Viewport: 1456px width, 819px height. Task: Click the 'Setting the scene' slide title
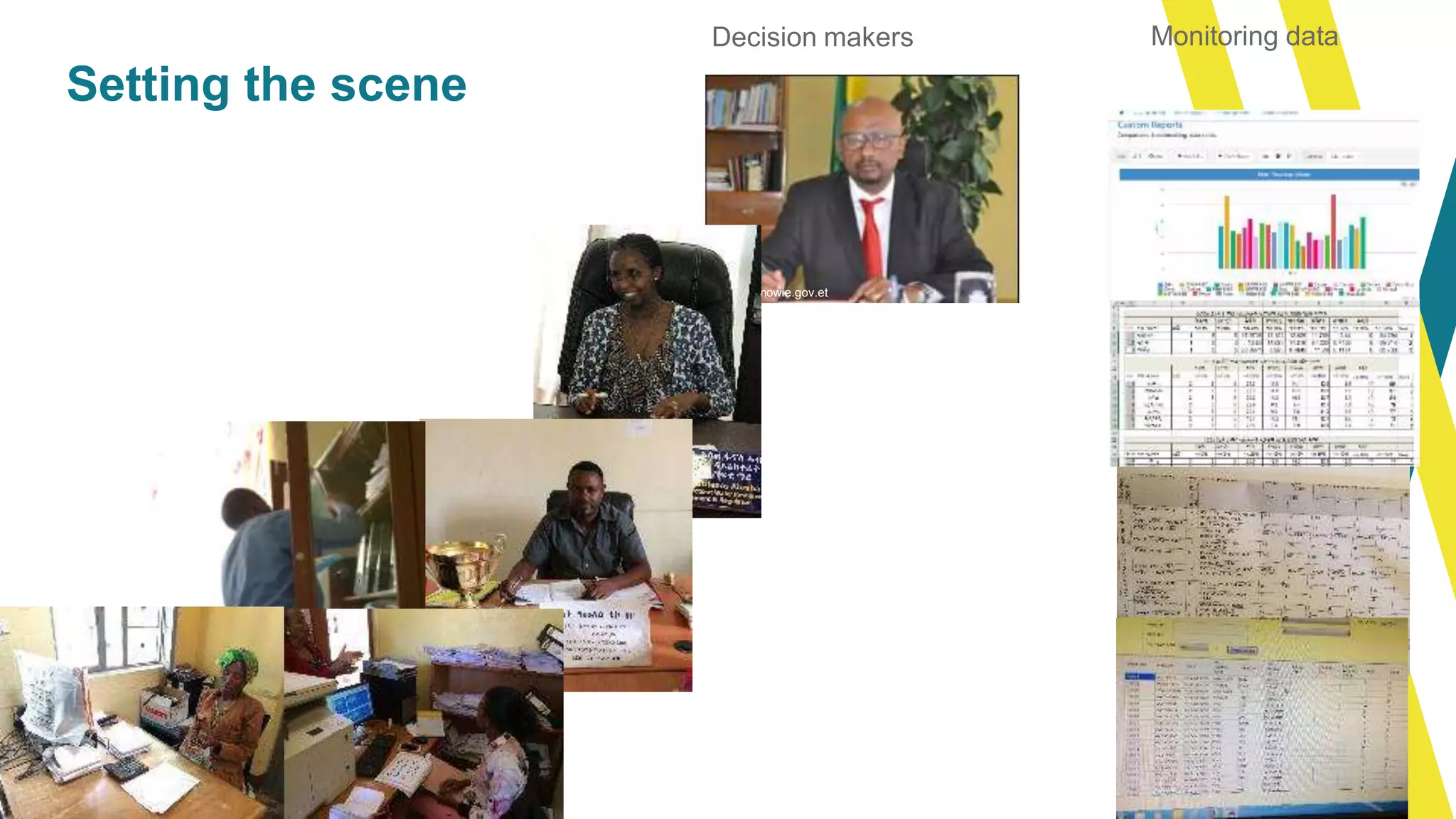pyautogui.click(x=267, y=85)
